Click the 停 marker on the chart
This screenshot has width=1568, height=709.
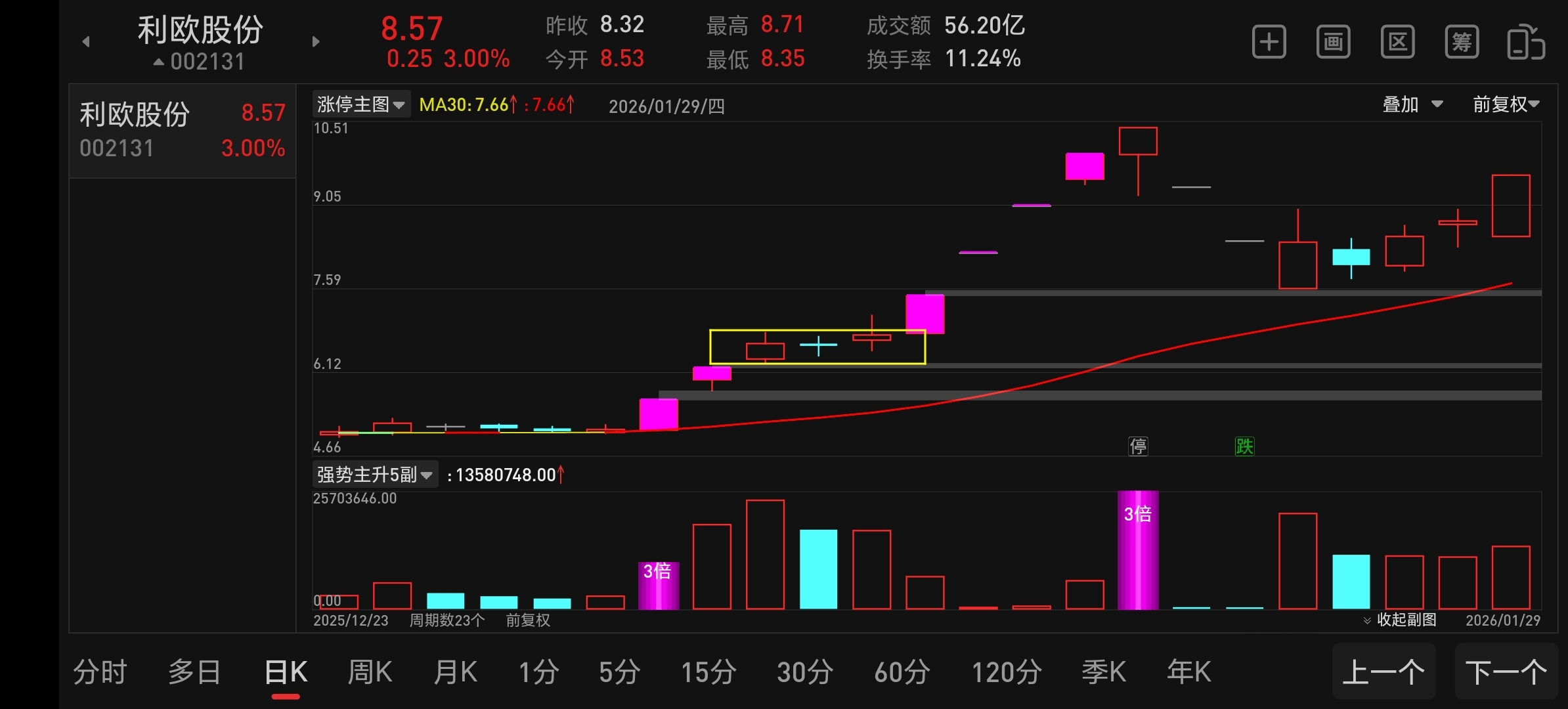[1138, 446]
